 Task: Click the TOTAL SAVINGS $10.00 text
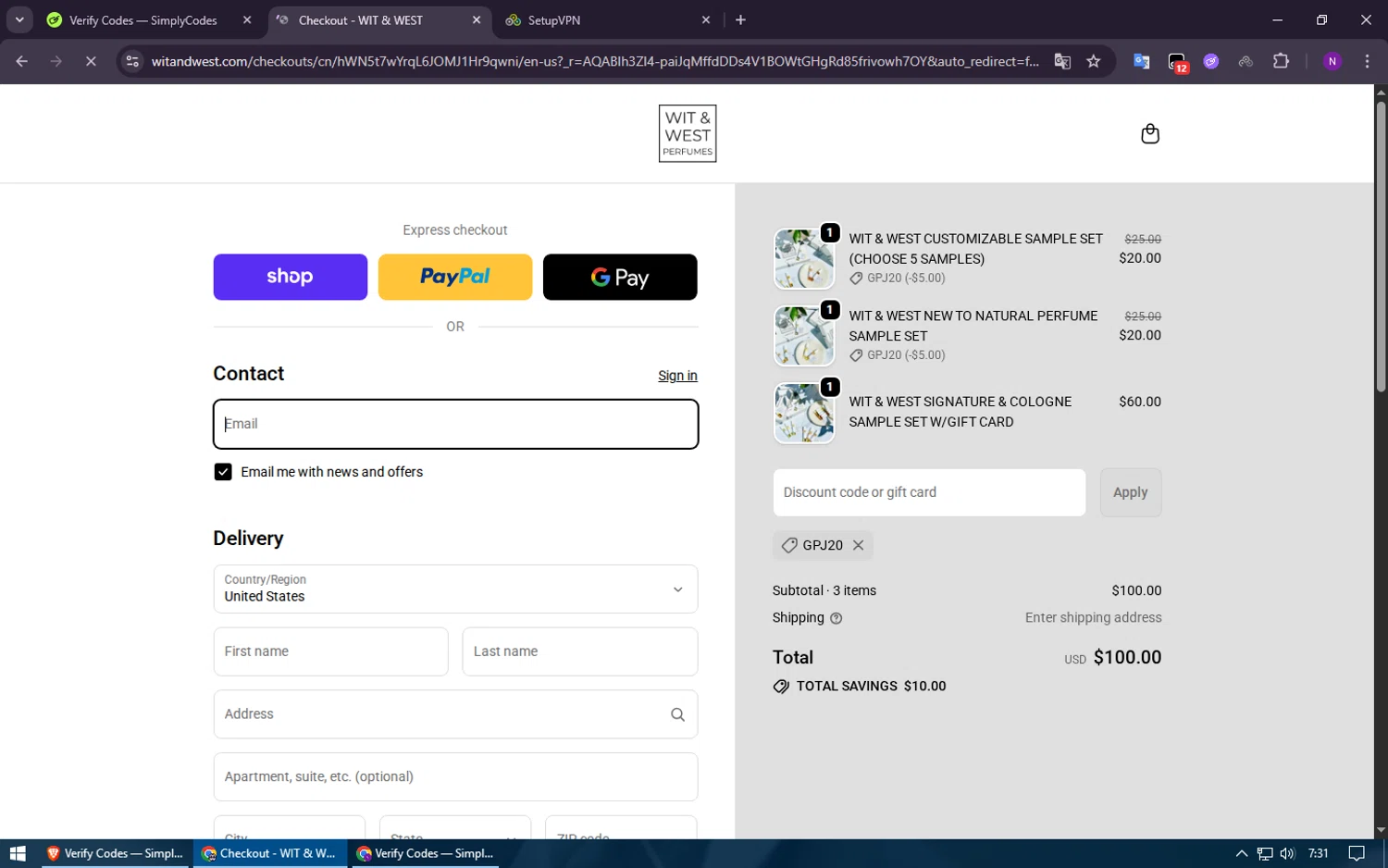click(871, 687)
